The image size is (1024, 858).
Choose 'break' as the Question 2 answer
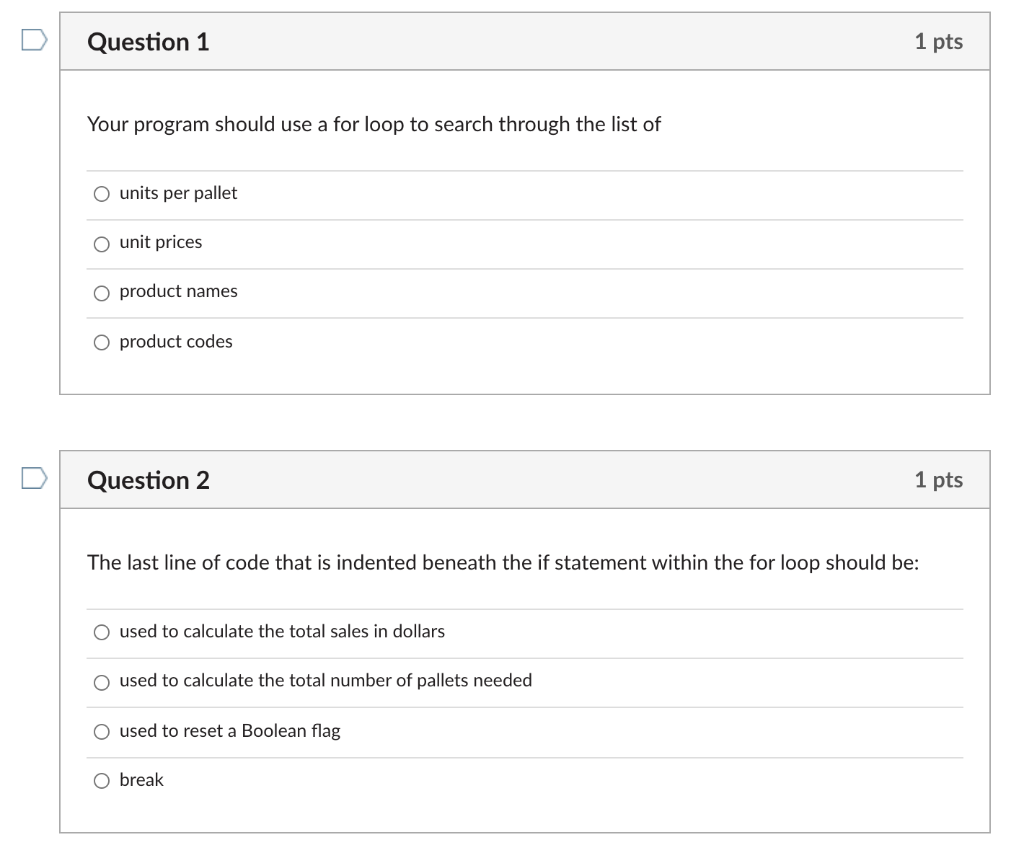pos(101,780)
